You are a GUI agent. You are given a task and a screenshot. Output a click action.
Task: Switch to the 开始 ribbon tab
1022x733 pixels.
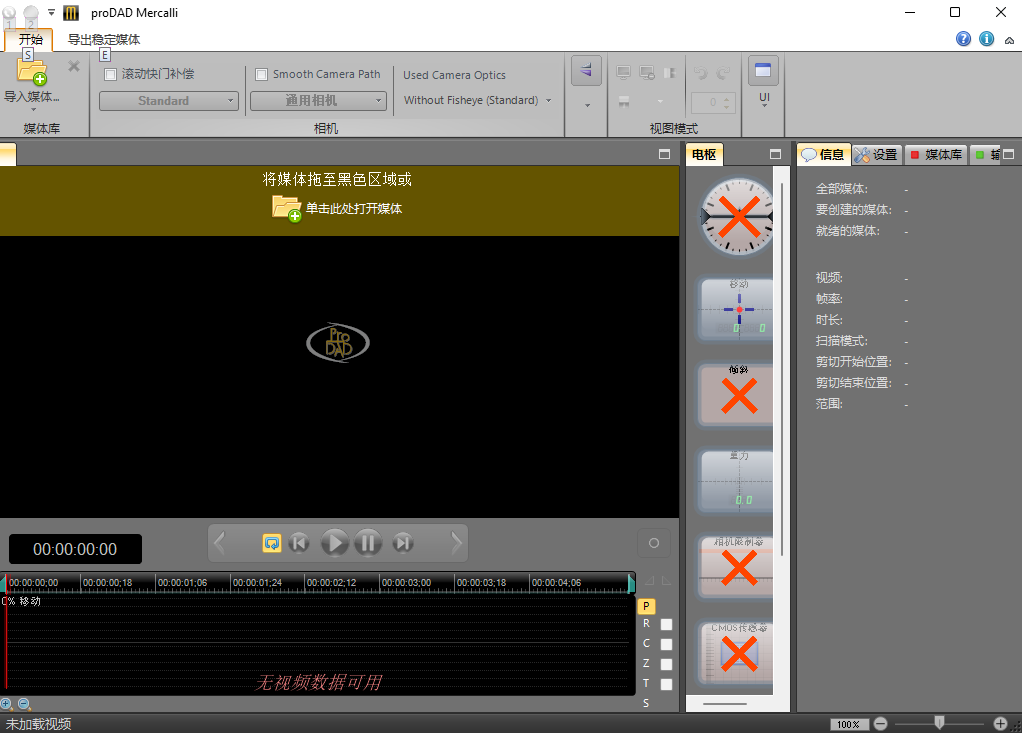pyautogui.click(x=30, y=40)
